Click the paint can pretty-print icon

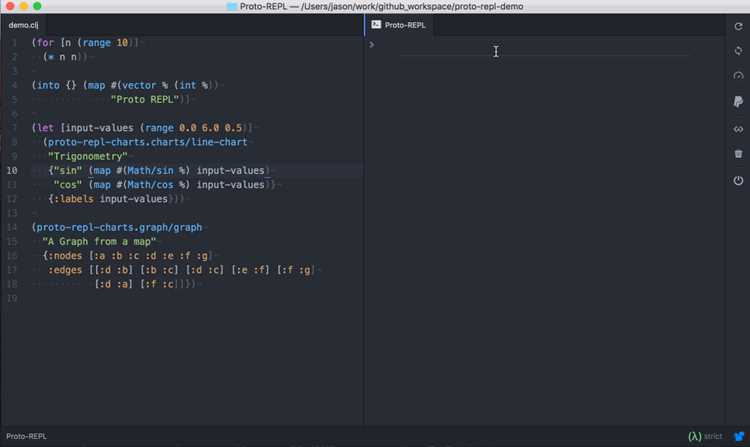(x=739, y=101)
